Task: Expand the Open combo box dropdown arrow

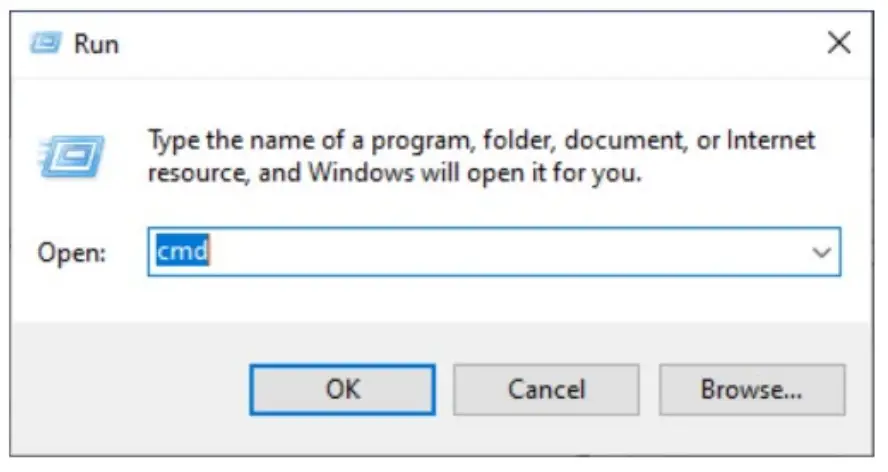Action: click(x=822, y=253)
